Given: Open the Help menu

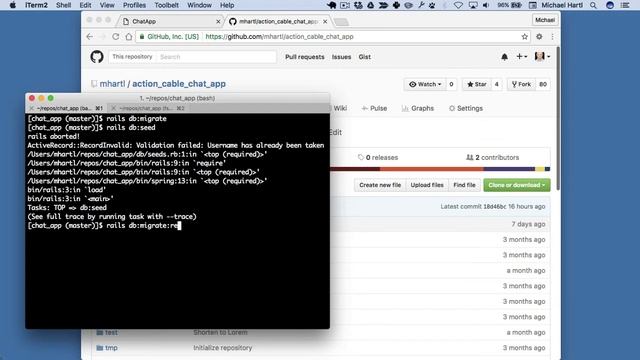Looking at the screenshot, I should (x=227, y=5).
